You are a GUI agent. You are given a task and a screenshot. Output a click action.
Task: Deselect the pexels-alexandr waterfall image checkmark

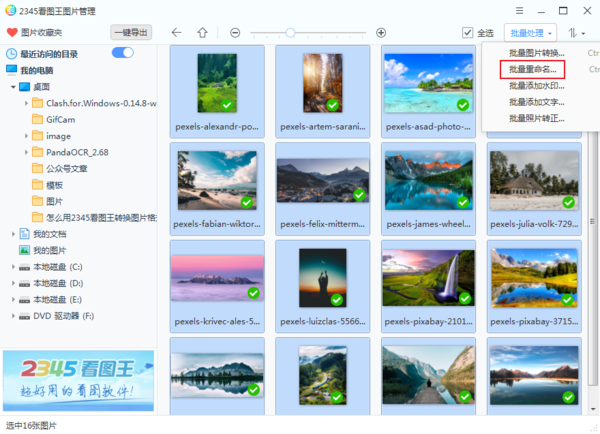coord(227,105)
